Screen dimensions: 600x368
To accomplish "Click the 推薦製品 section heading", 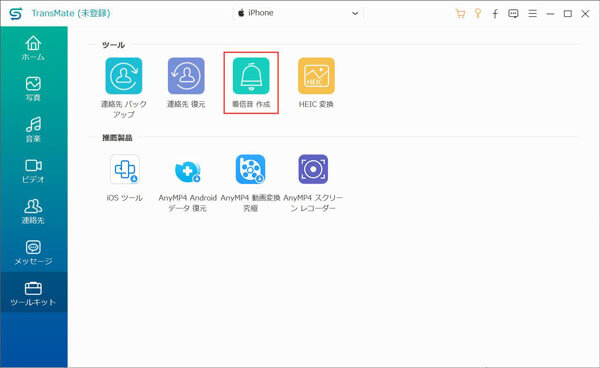I will [117, 138].
